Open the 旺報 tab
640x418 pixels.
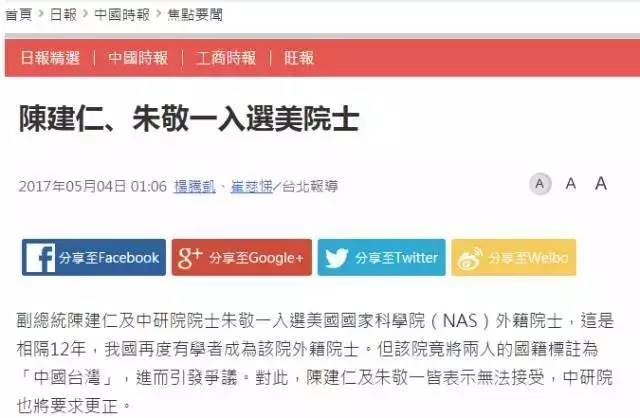click(x=299, y=58)
